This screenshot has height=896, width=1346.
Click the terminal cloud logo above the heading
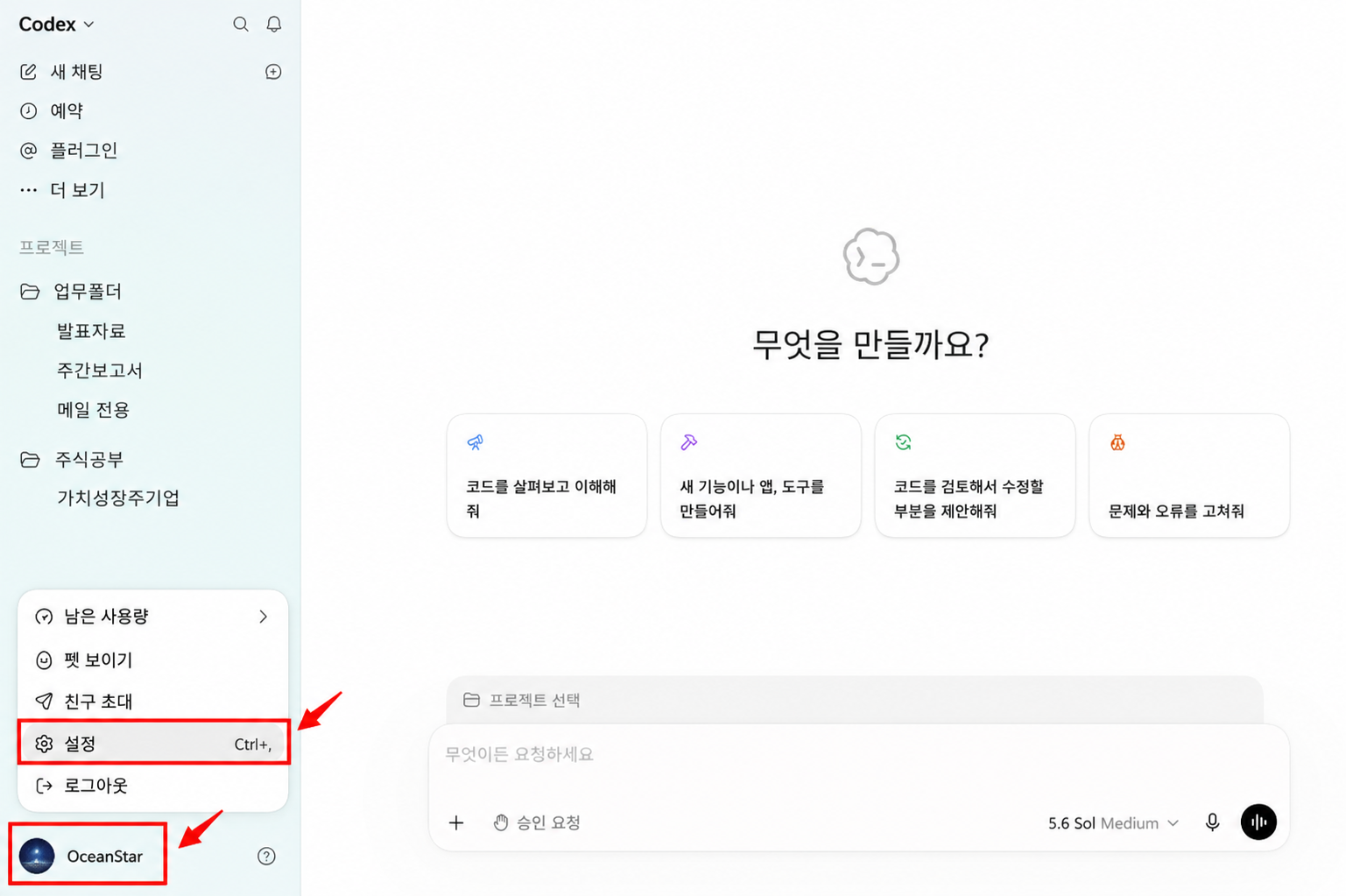coord(871,257)
